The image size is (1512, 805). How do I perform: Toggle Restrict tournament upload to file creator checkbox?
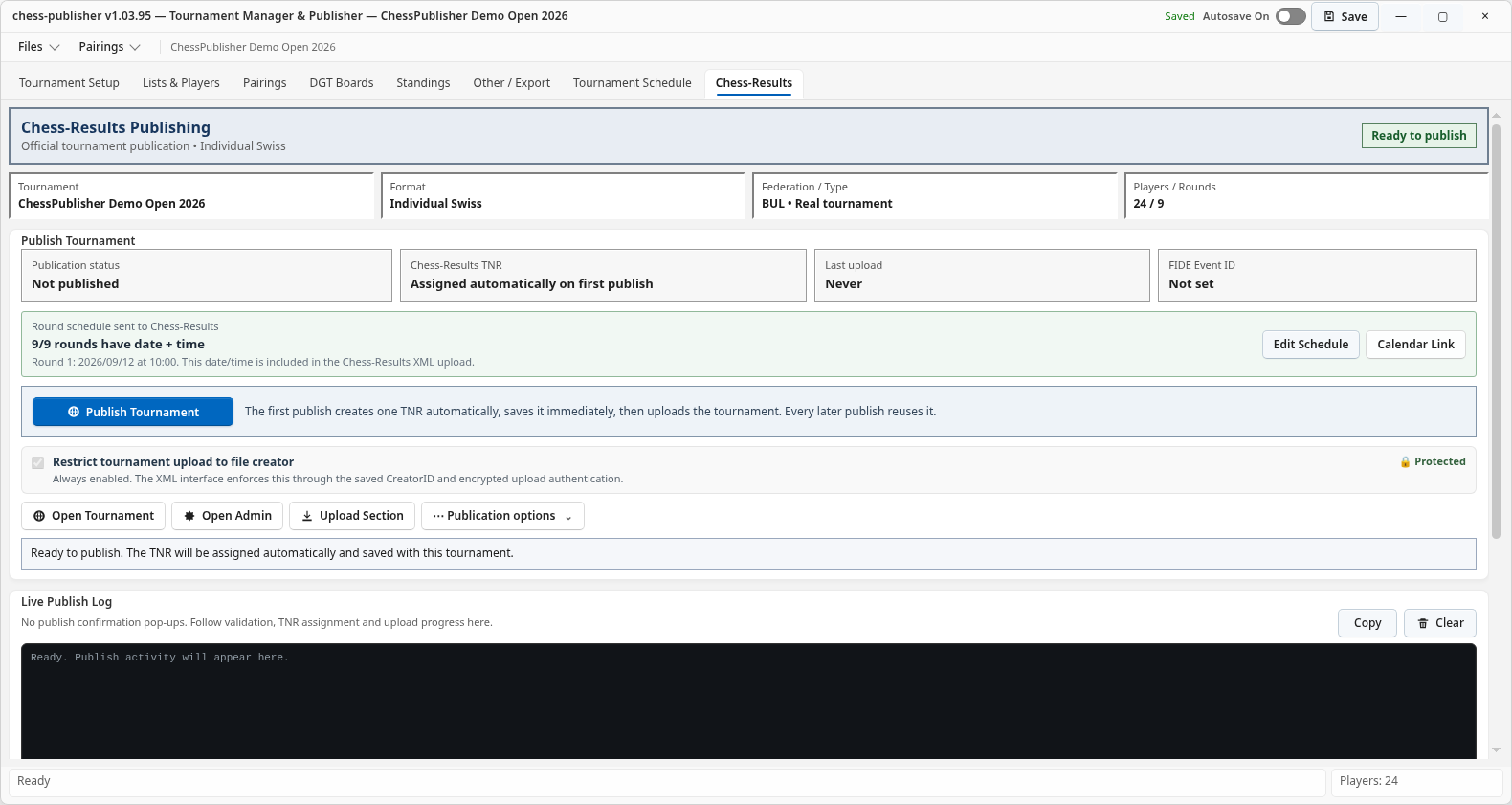point(38,462)
